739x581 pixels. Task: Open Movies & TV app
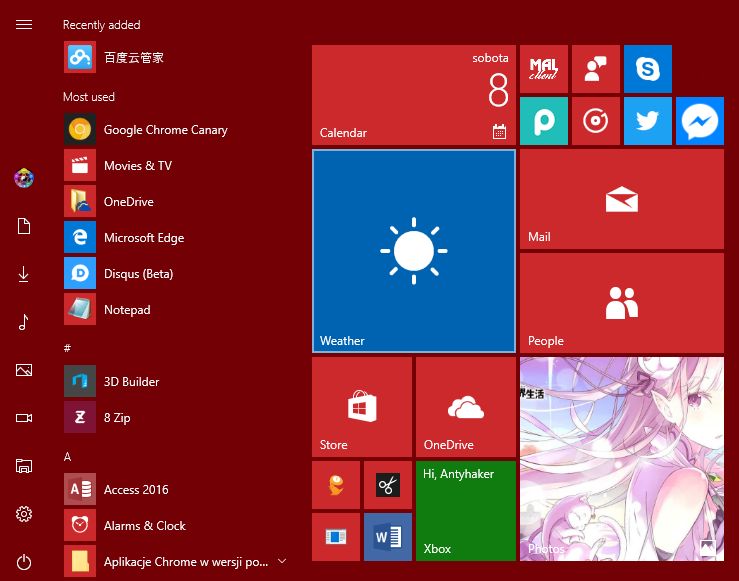(x=178, y=165)
